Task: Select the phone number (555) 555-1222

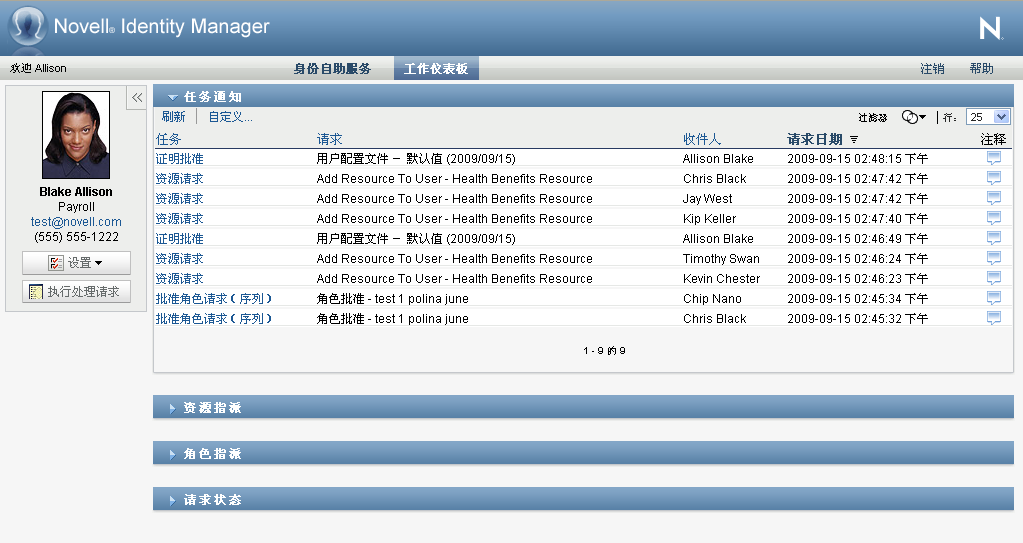Action: [76, 237]
